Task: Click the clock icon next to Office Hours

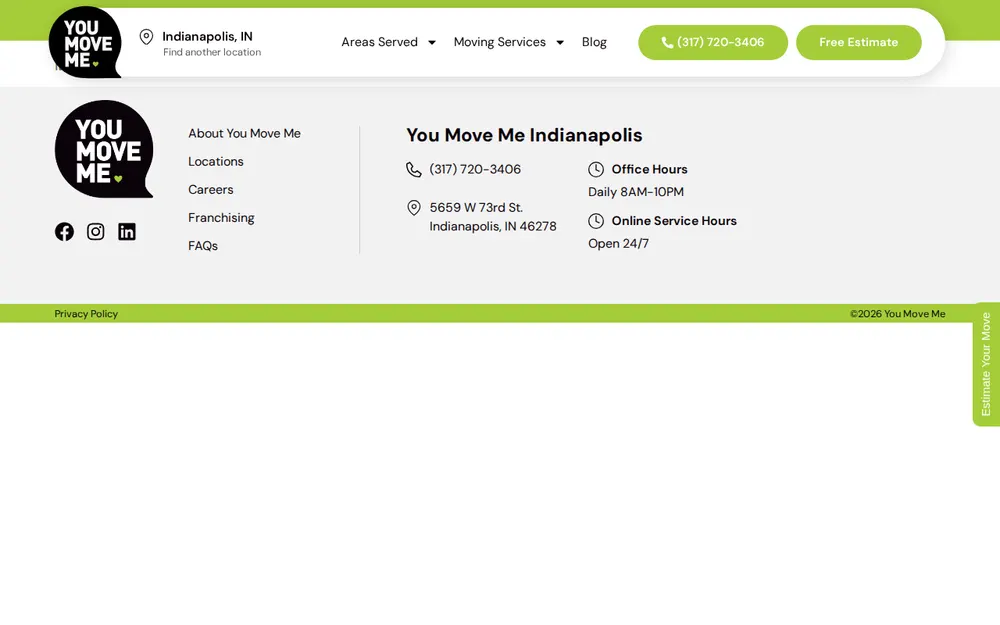Action: pyautogui.click(x=596, y=169)
